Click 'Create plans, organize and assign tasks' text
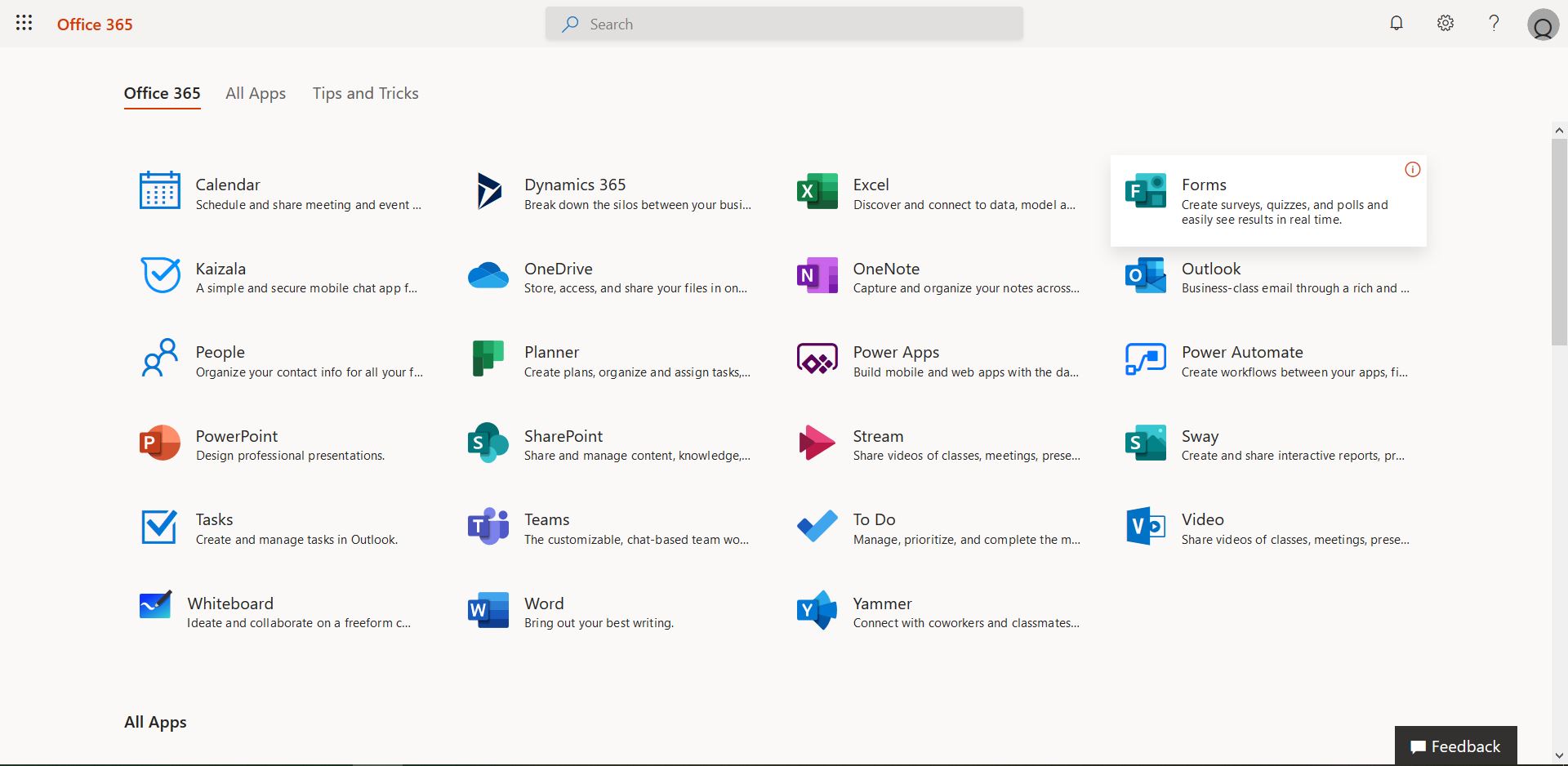Screen dimensions: 1568x766 click(x=637, y=372)
